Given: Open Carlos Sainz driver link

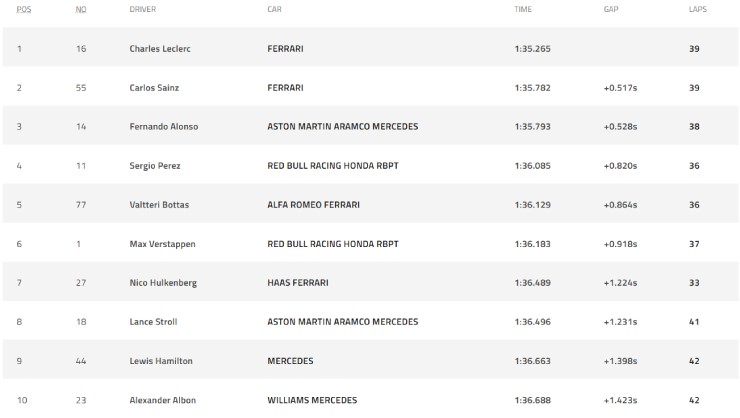Looking at the screenshot, I should click(154, 88).
